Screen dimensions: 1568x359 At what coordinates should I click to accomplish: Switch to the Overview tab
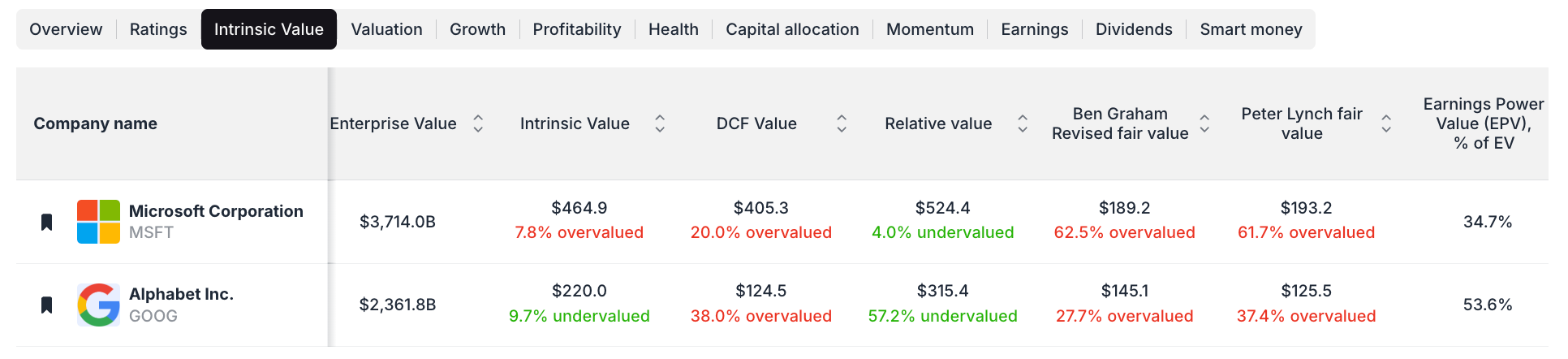click(x=66, y=29)
